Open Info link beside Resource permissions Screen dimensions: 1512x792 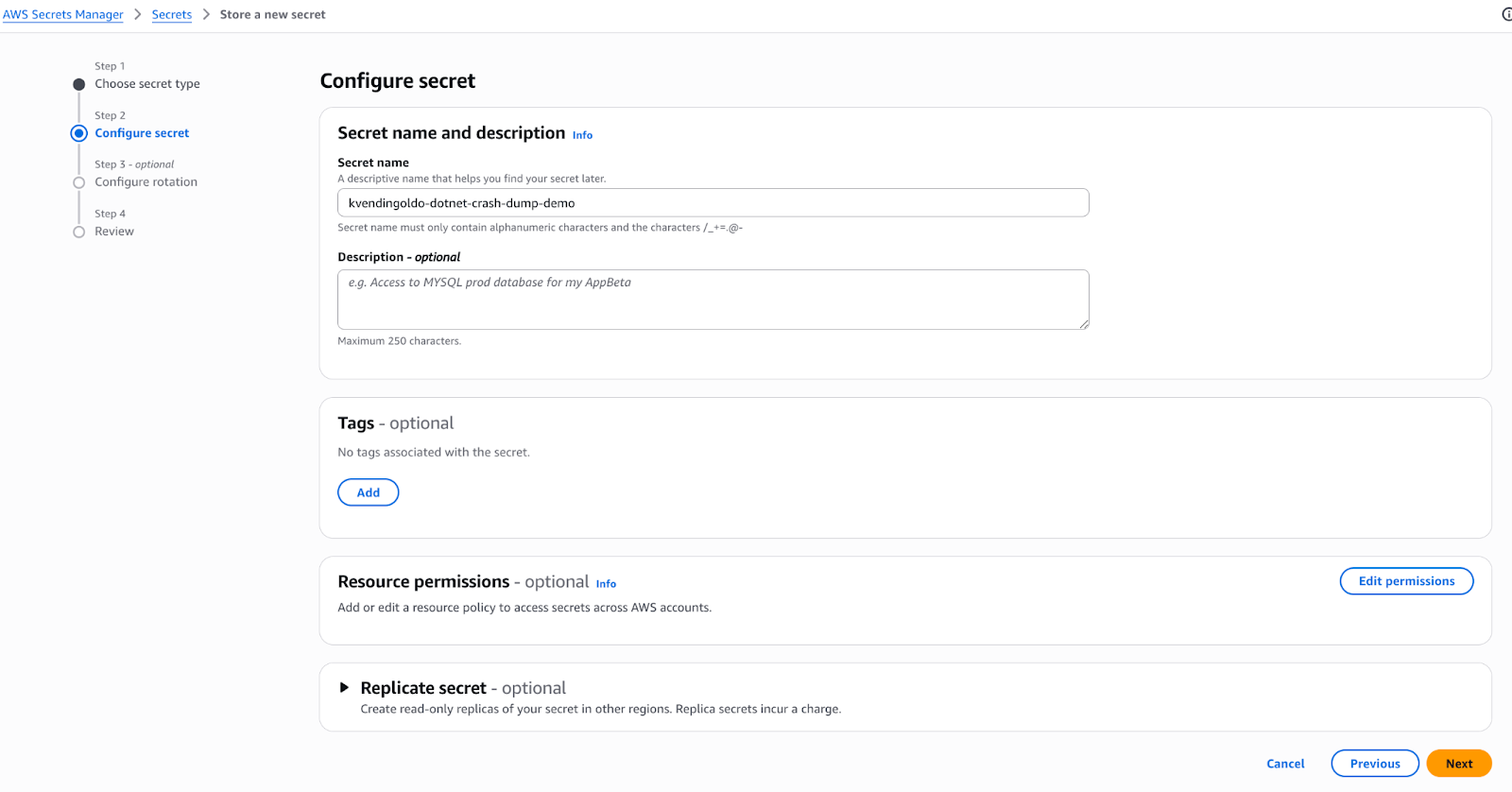(606, 584)
